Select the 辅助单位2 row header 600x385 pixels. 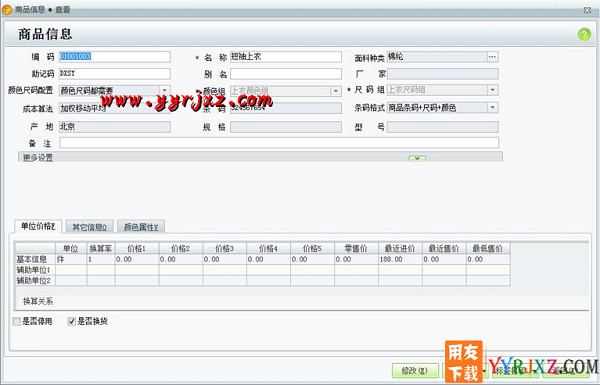pyautogui.click(x=35, y=281)
